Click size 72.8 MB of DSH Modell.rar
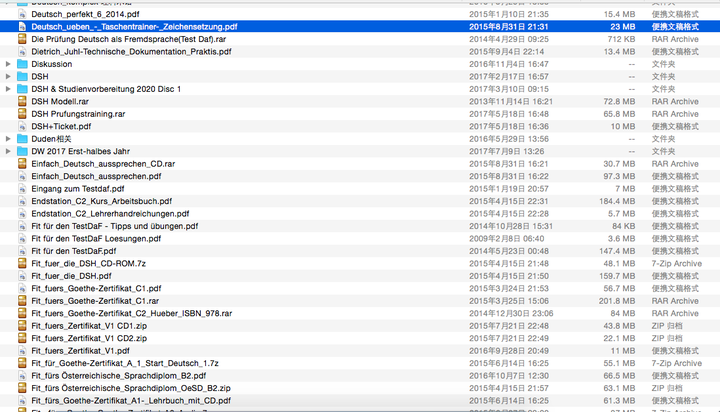The width and height of the screenshot is (720, 412). pos(619,102)
